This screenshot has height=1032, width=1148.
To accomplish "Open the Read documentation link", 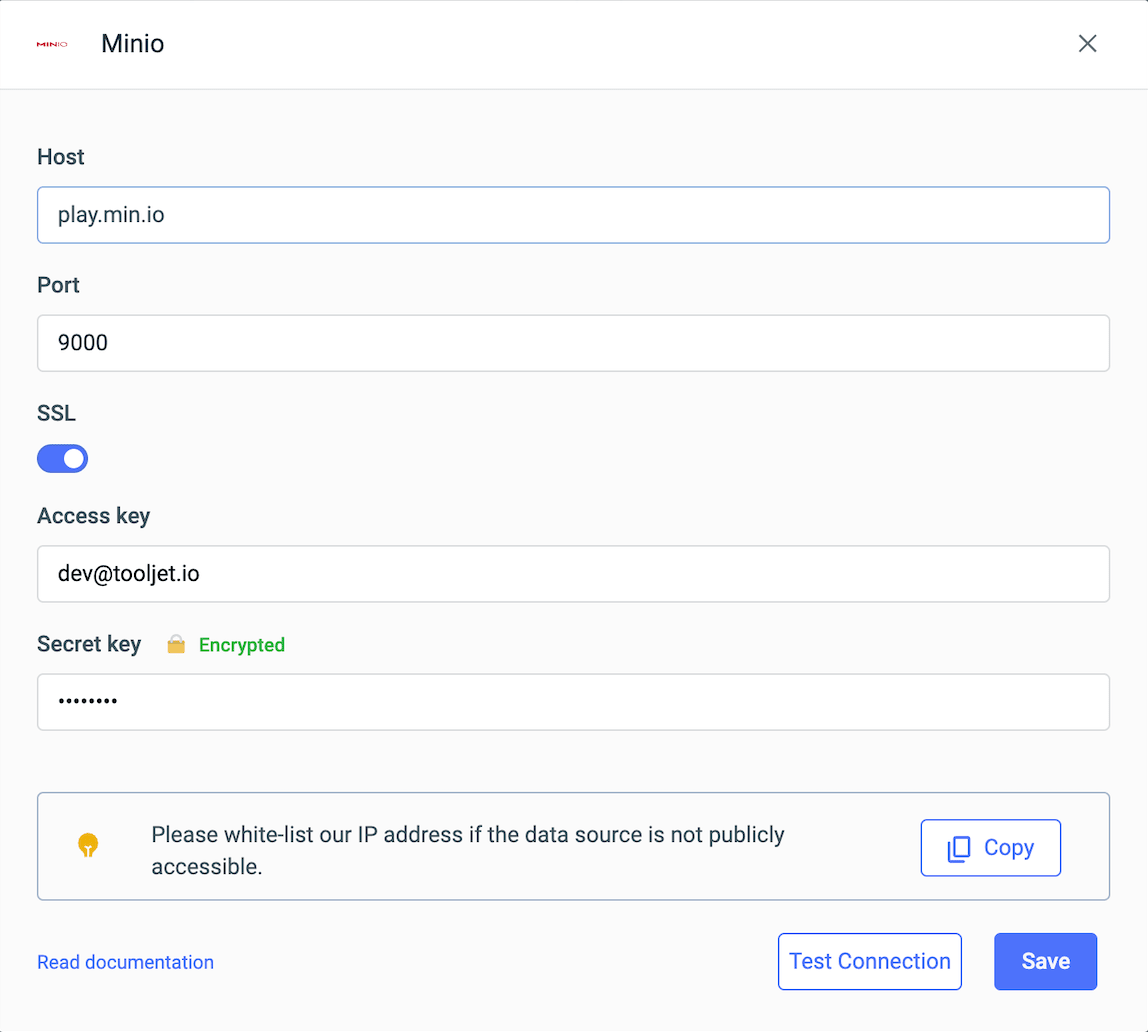I will pyautogui.click(x=125, y=962).
